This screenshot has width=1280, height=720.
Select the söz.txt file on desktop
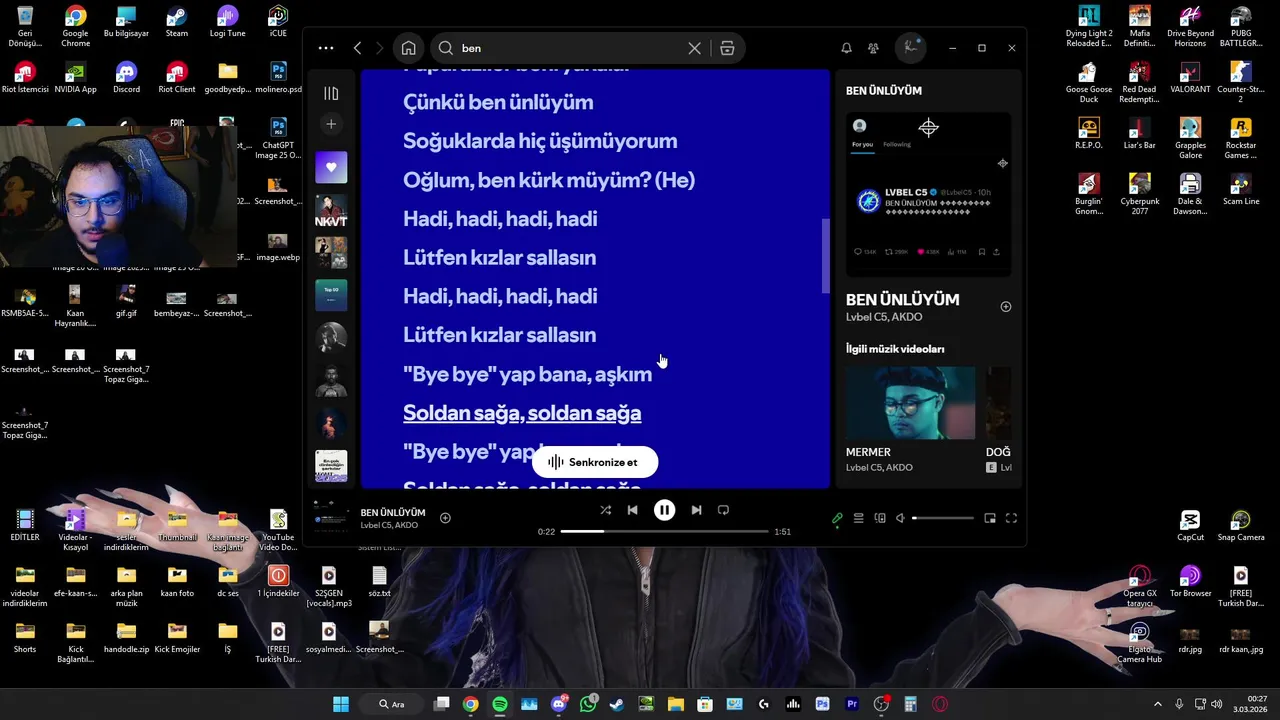(379, 582)
